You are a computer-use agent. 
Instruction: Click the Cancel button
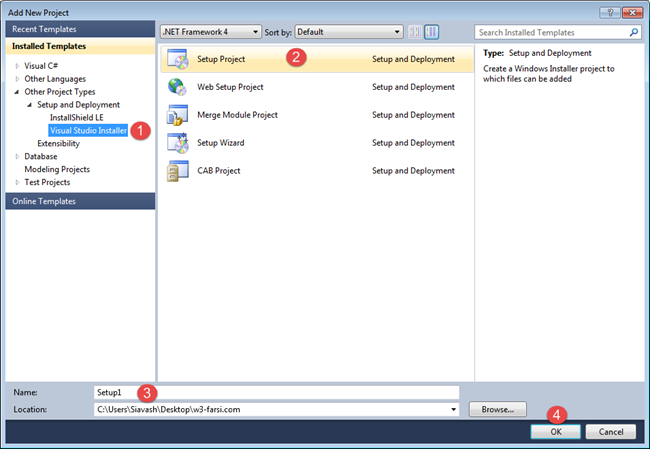(x=611, y=432)
